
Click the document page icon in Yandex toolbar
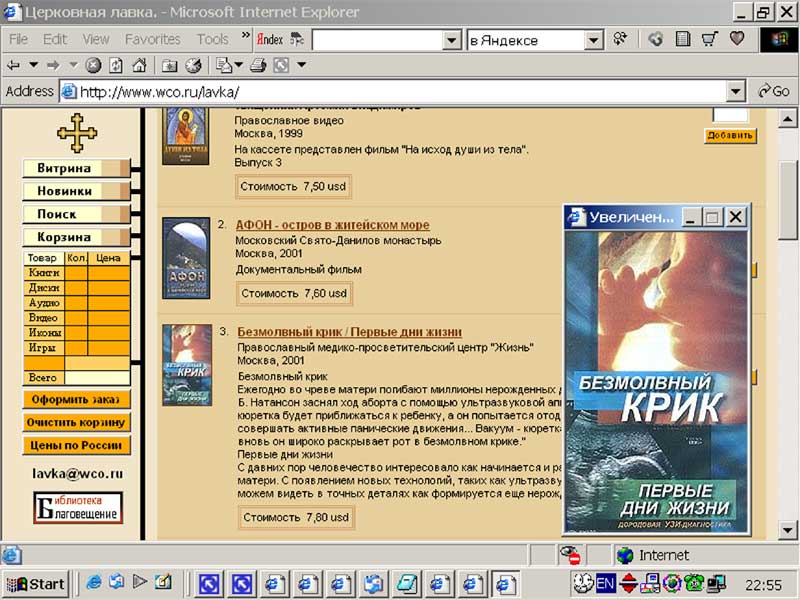click(683, 39)
